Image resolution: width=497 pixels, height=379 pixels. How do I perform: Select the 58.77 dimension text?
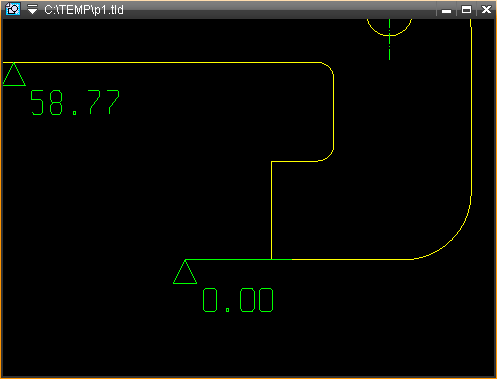[75, 102]
